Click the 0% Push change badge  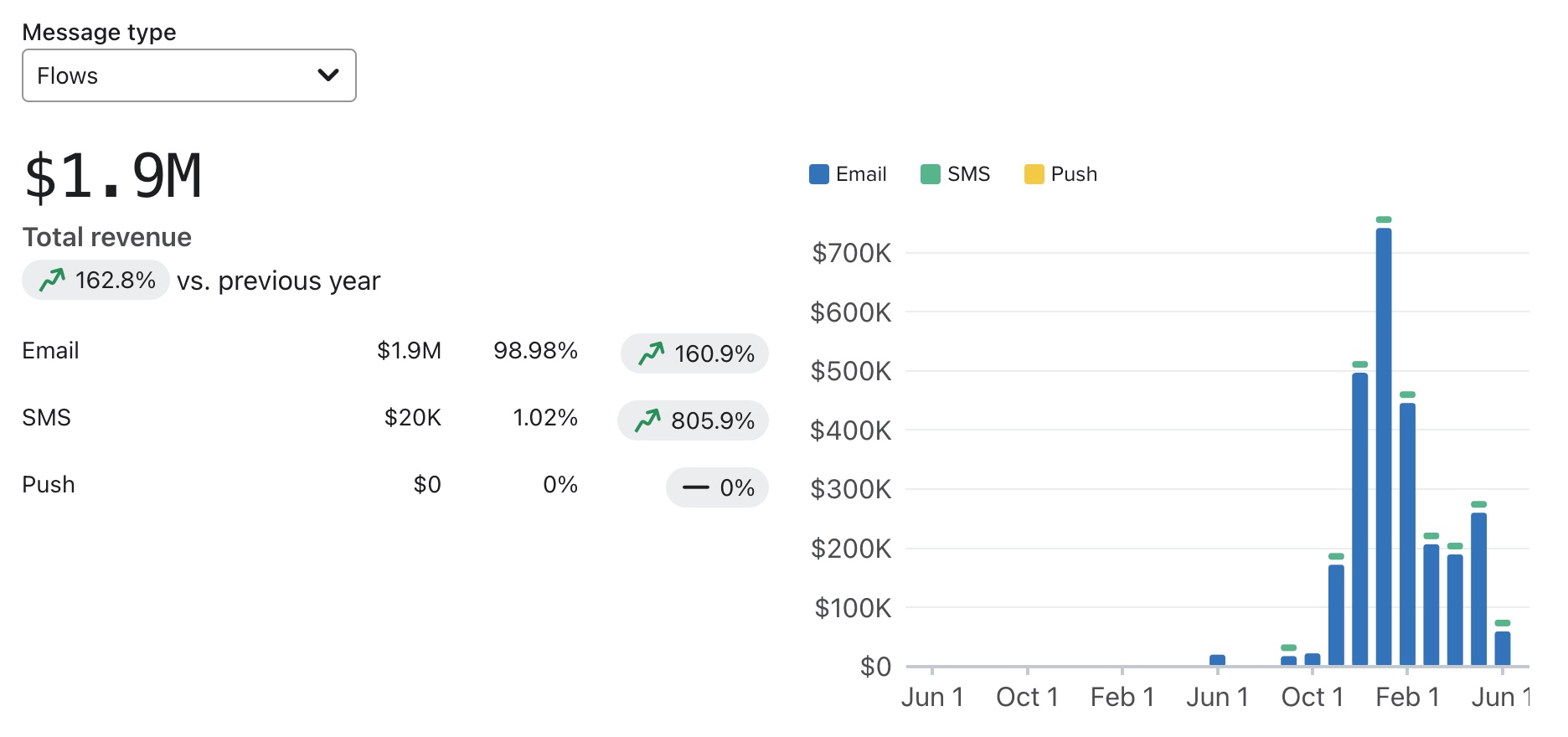(717, 487)
